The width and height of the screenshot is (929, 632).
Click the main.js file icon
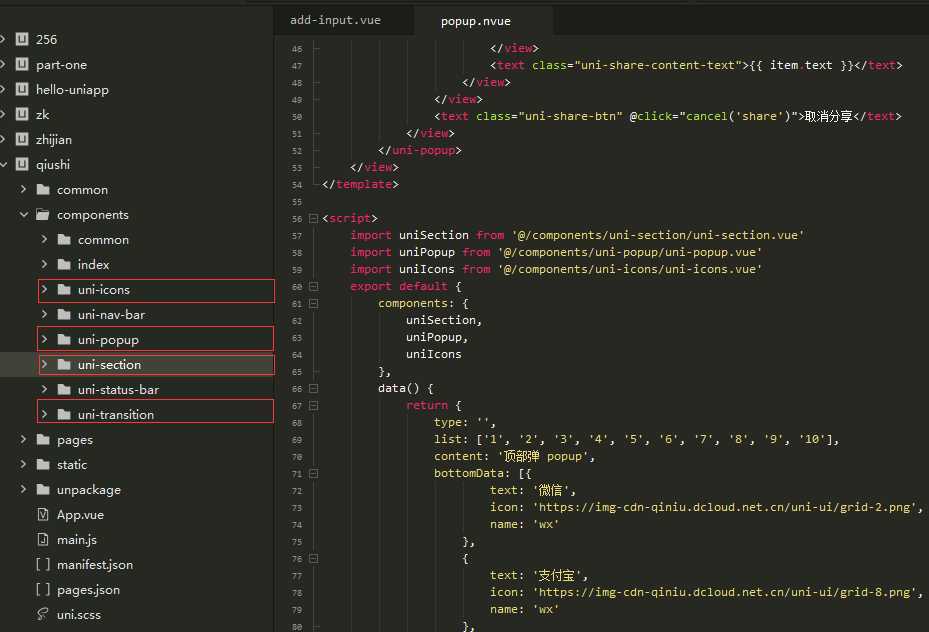click(x=43, y=539)
